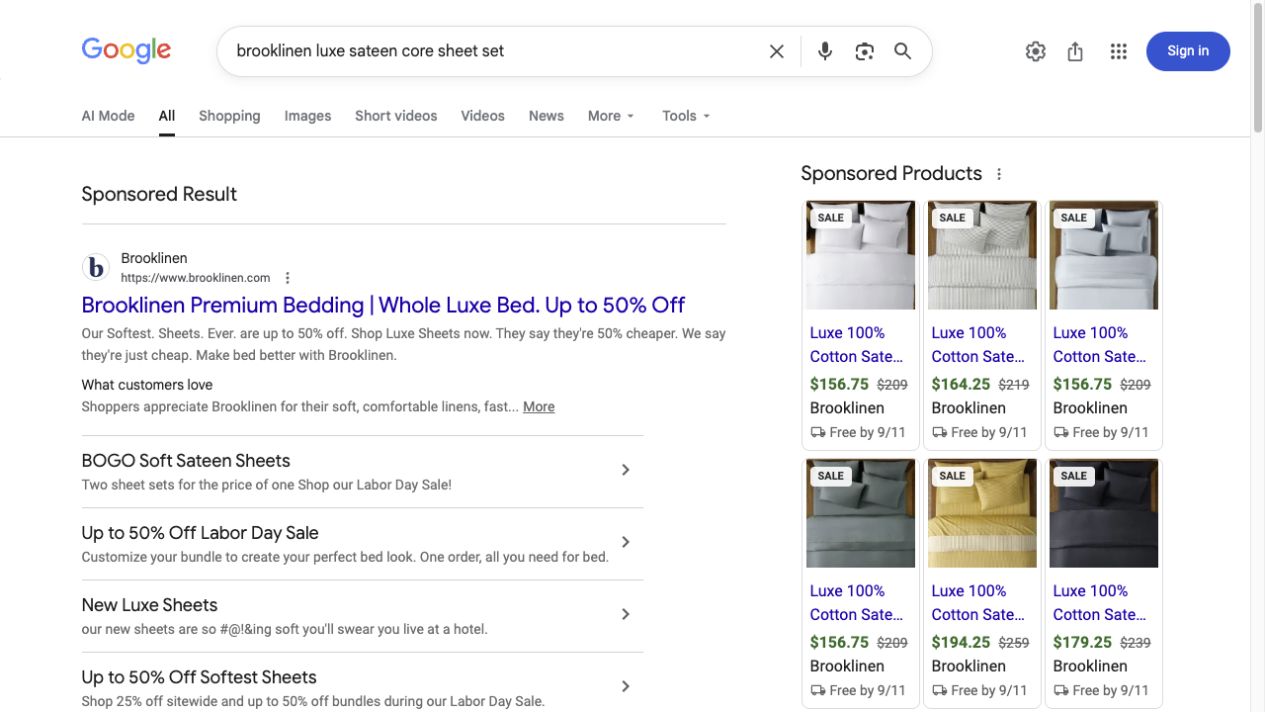Click the Brooklinen site name above ad URL

click(x=154, y=258)
